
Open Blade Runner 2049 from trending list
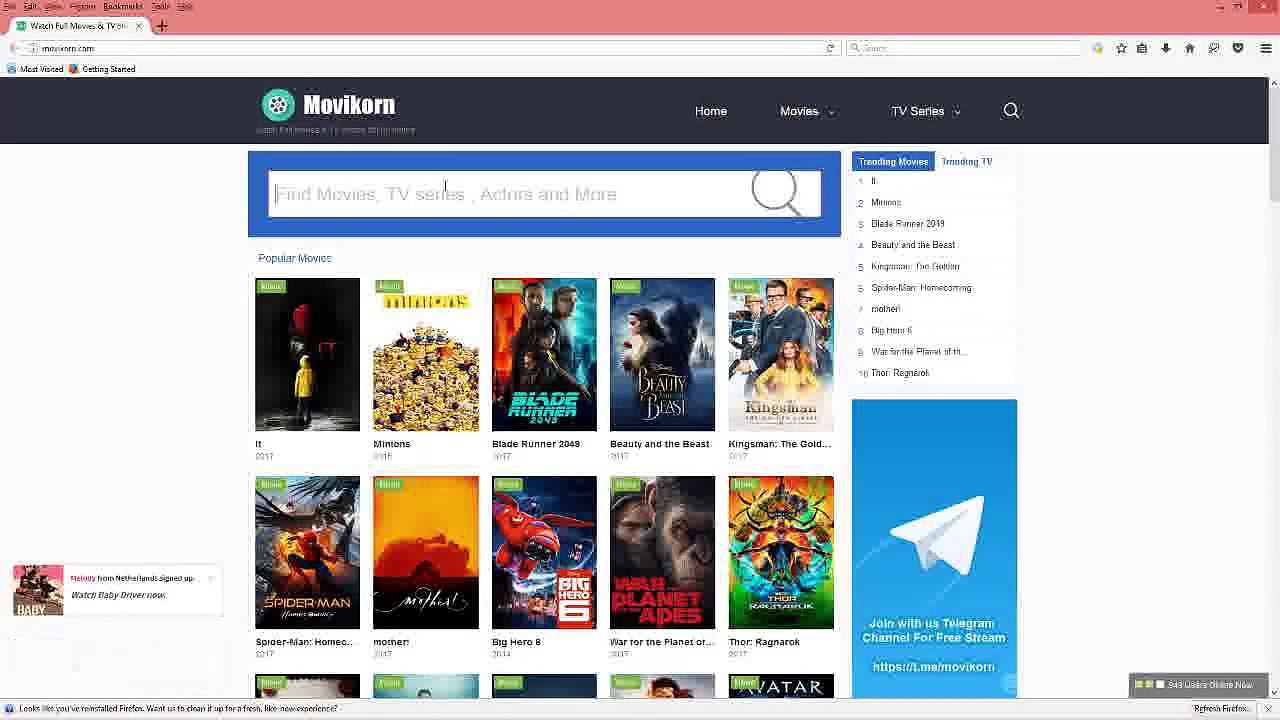907,224
